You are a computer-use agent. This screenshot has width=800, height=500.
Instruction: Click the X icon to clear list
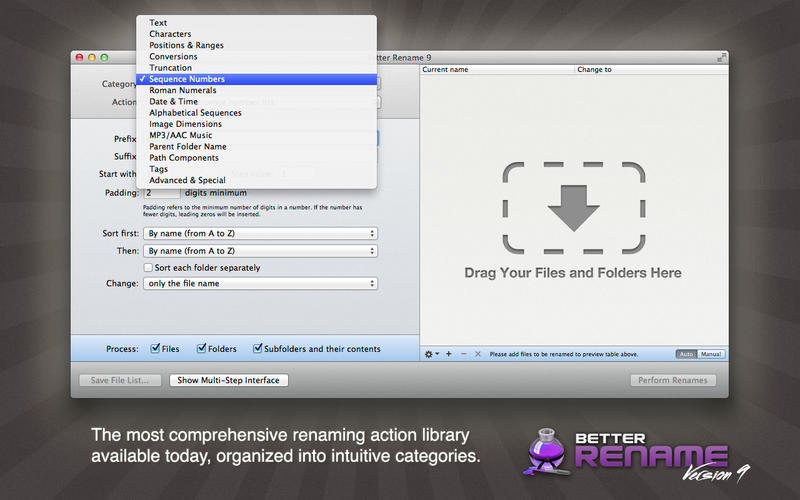(478, 354)
